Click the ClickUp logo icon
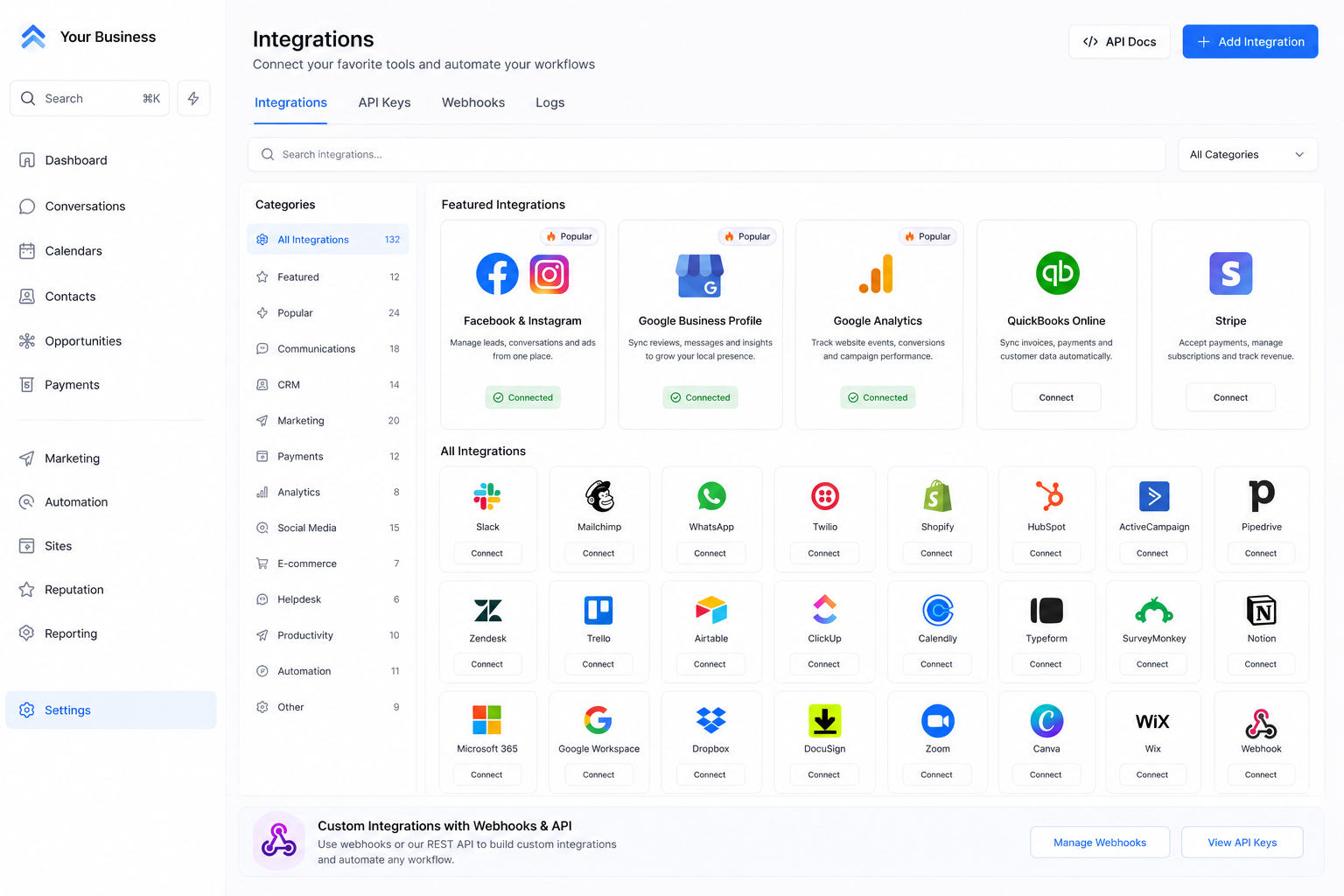This screenshot has height=896, width=1344. click(x=825, y=609)
